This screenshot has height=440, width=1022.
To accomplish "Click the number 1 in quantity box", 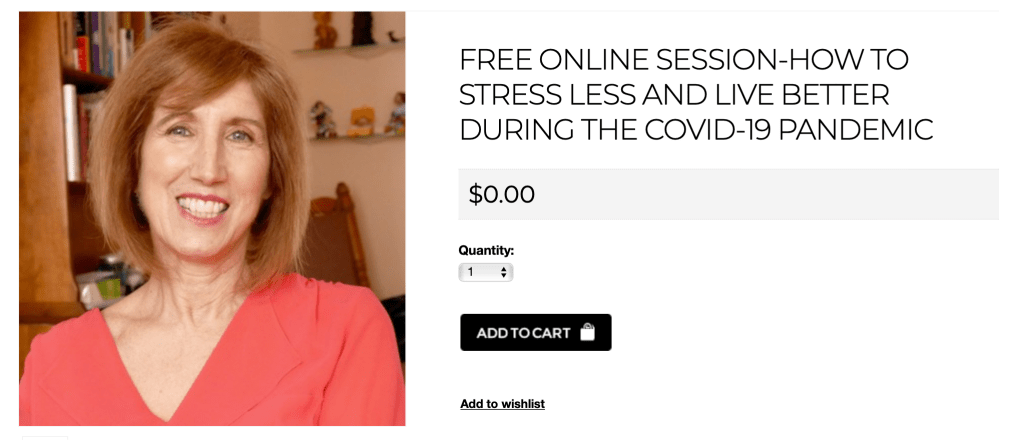I will click(x=471, y=272).
